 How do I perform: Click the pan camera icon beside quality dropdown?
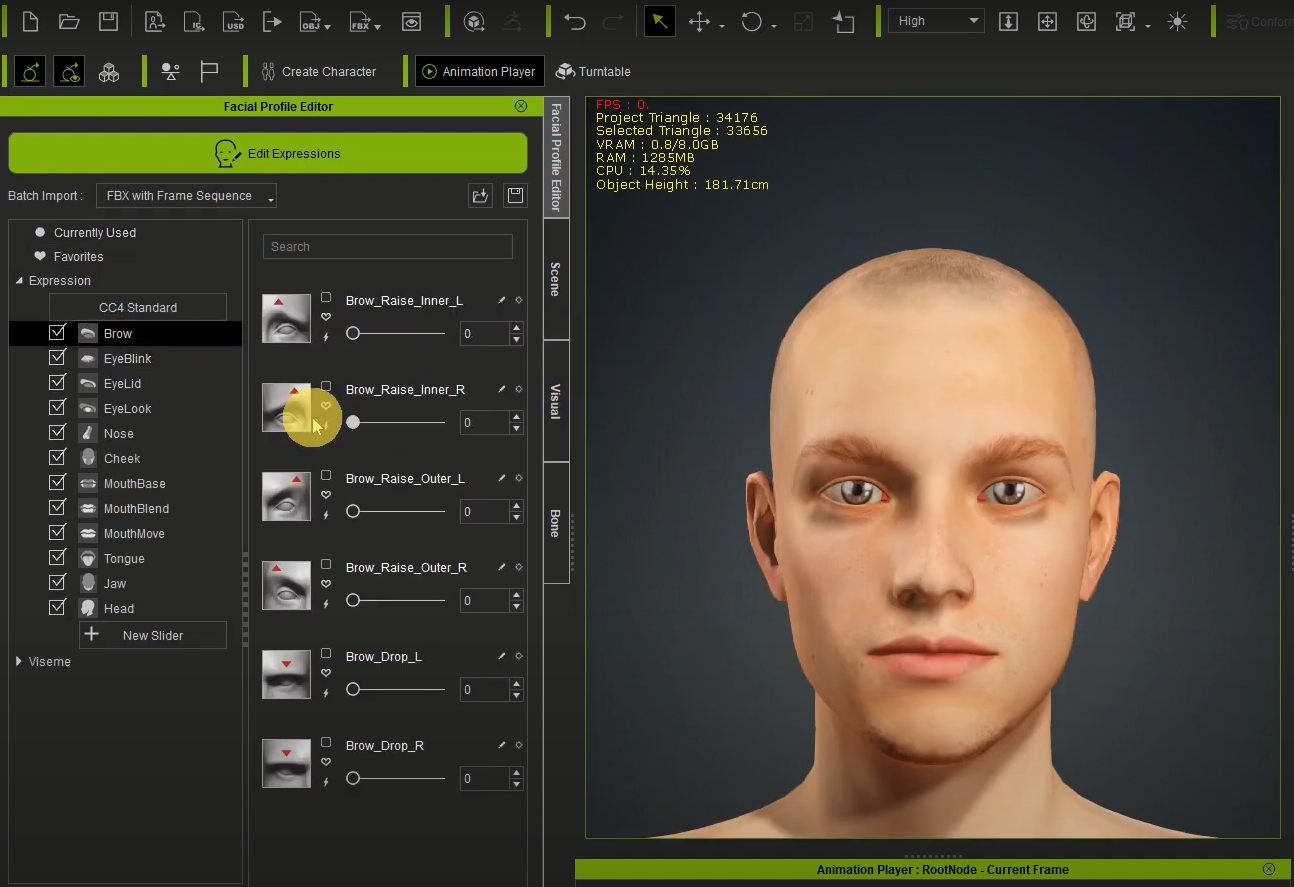pos(1047,21)
